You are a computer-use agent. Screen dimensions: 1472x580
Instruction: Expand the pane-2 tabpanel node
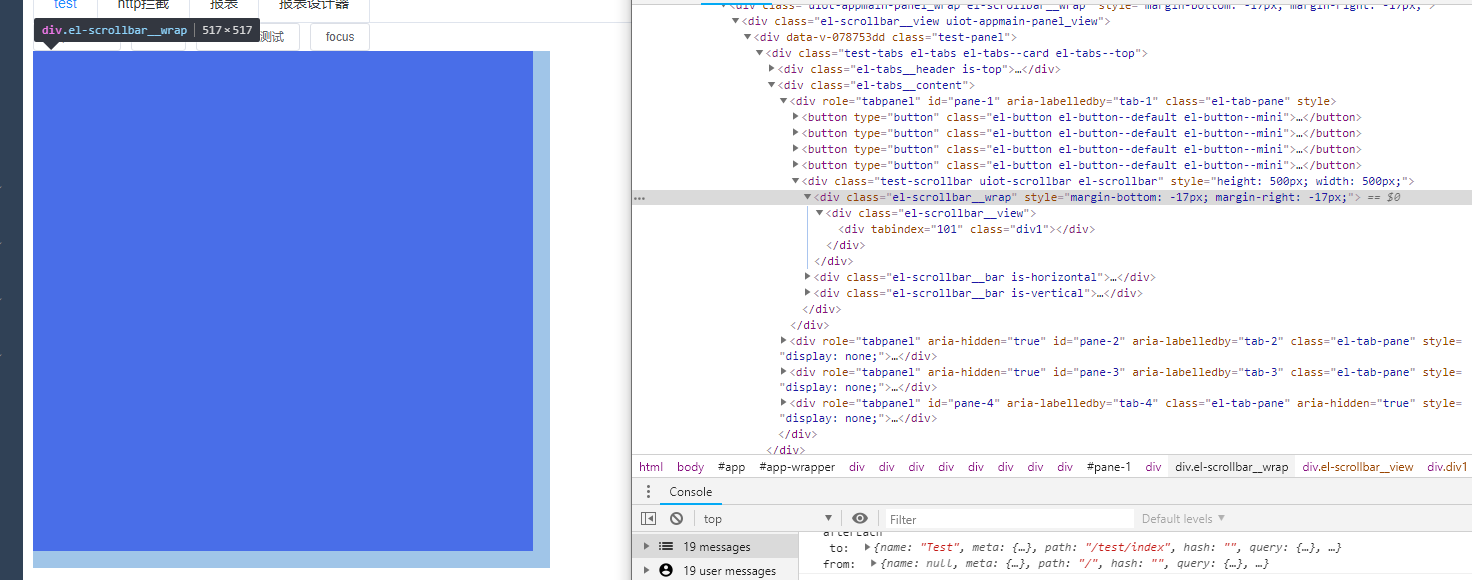[784, 341]
